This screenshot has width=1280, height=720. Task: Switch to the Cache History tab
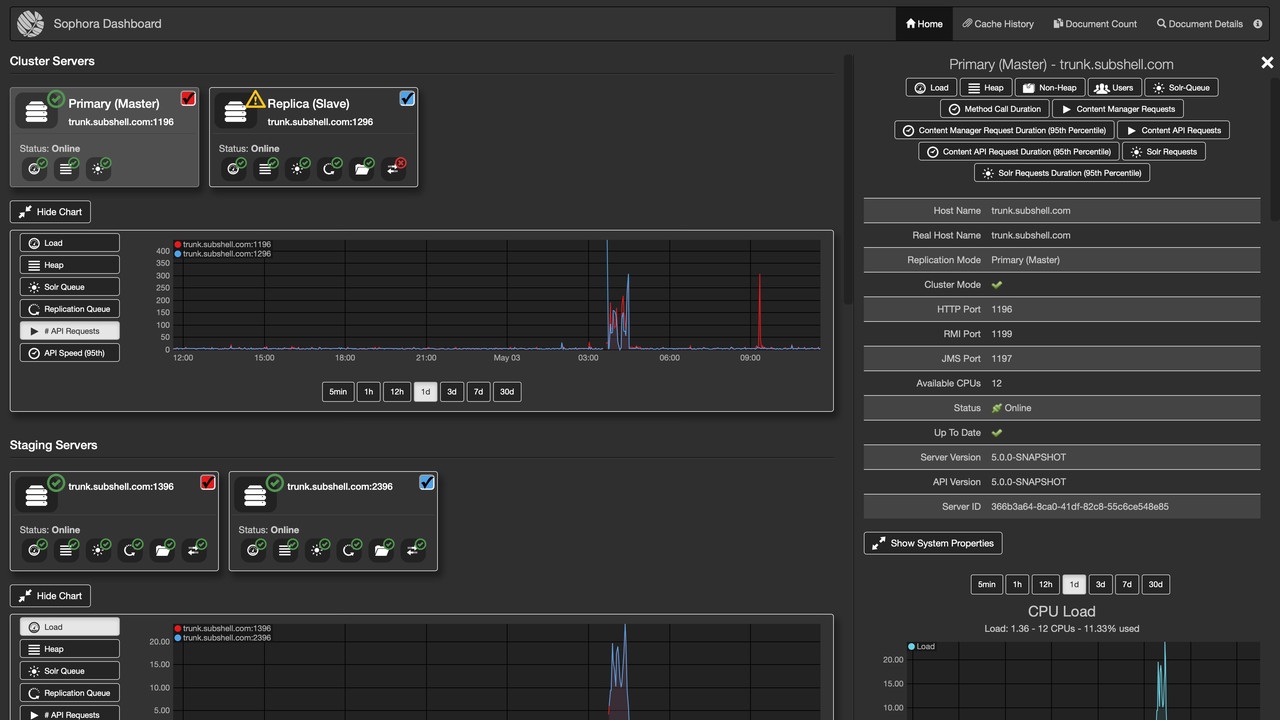coord(997,23)
